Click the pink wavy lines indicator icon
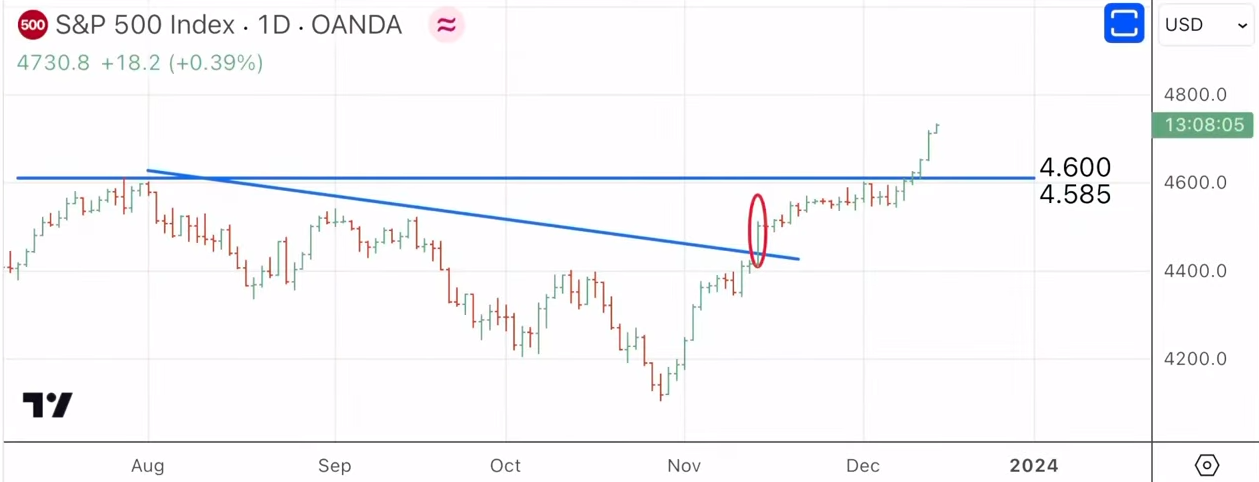The image size is (1259, 482). 446,25
